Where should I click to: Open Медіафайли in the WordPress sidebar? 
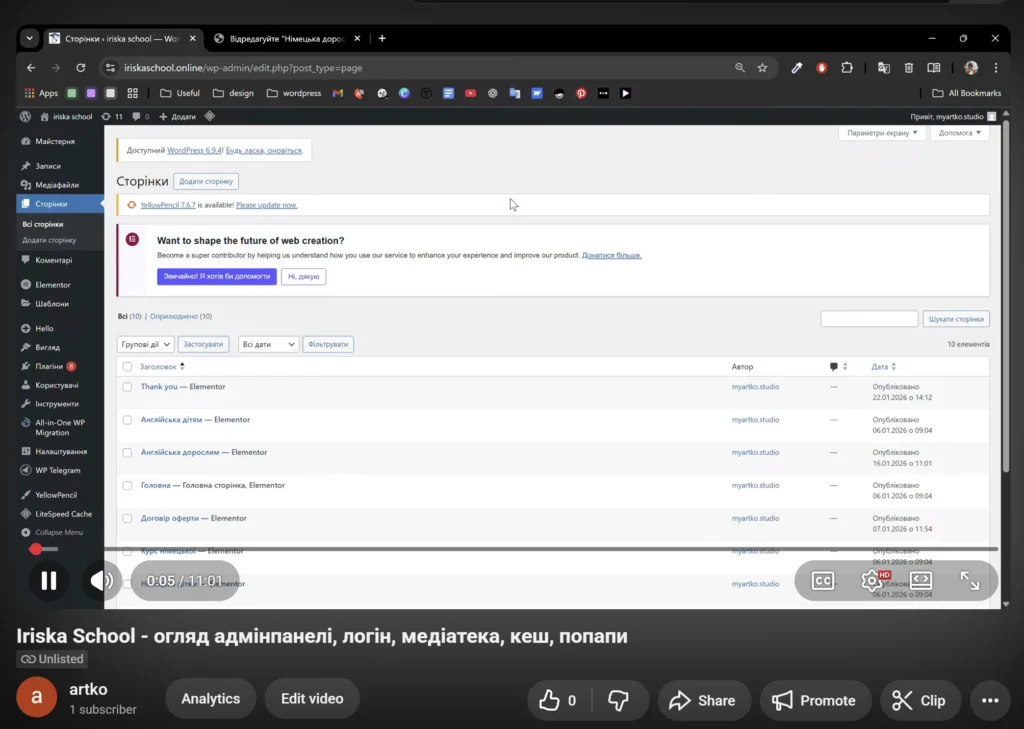[57, 185]
